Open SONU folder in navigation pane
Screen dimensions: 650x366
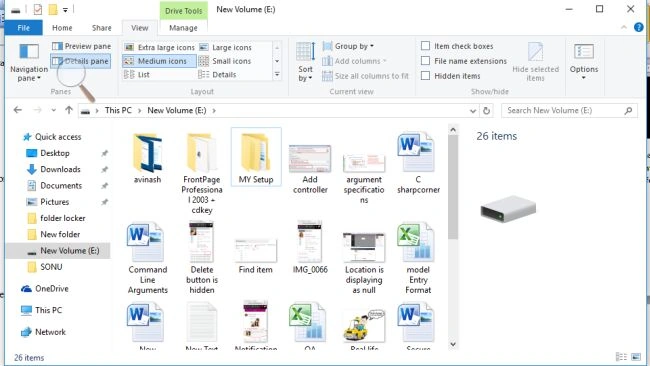(45, 267)
